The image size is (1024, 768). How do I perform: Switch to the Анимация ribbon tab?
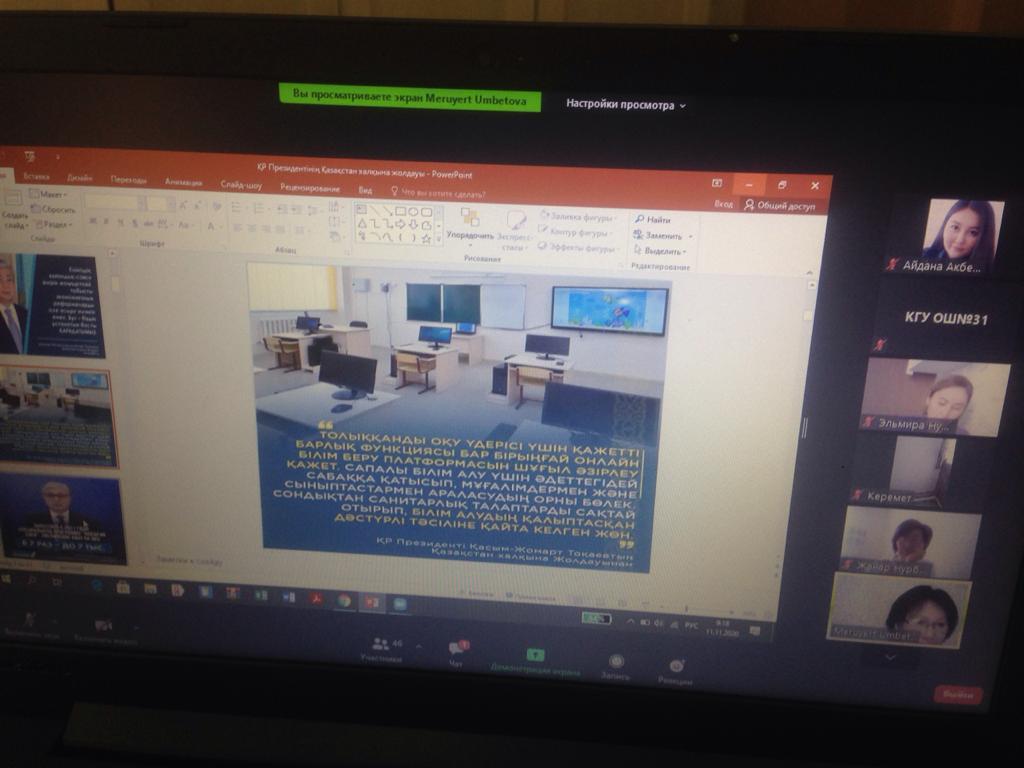click(x=183, y=182)
